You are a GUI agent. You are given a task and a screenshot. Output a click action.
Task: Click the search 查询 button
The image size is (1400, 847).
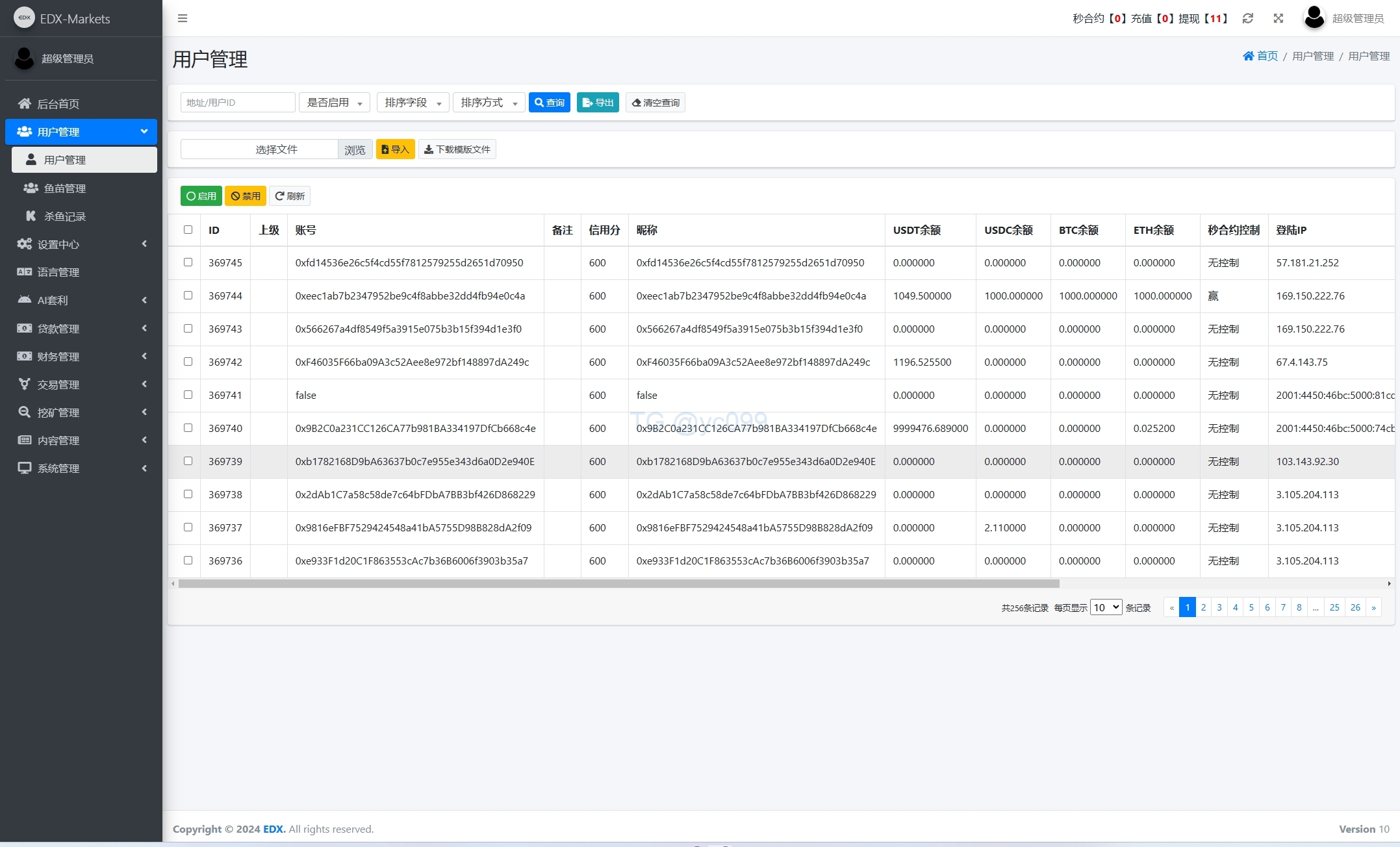(549, 103)
